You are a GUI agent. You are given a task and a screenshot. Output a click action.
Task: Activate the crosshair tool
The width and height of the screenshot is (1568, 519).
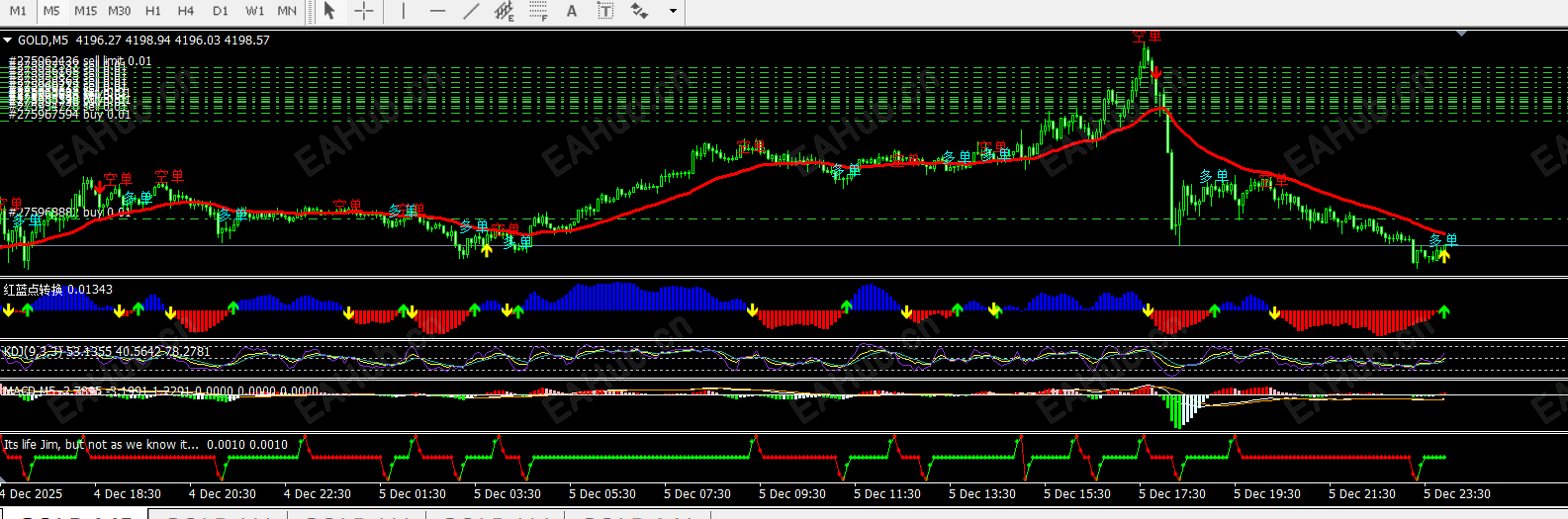pyautogui.click(x=363, y=11)
